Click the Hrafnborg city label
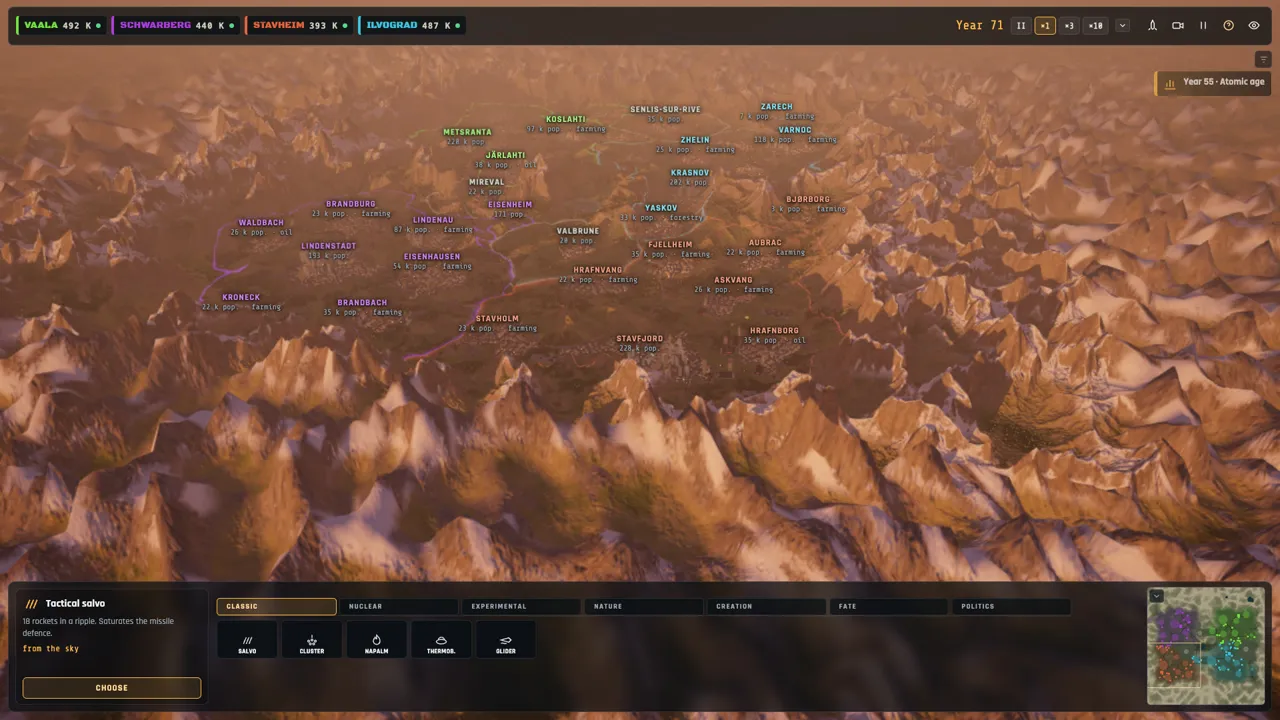 (x=774, y=331)
